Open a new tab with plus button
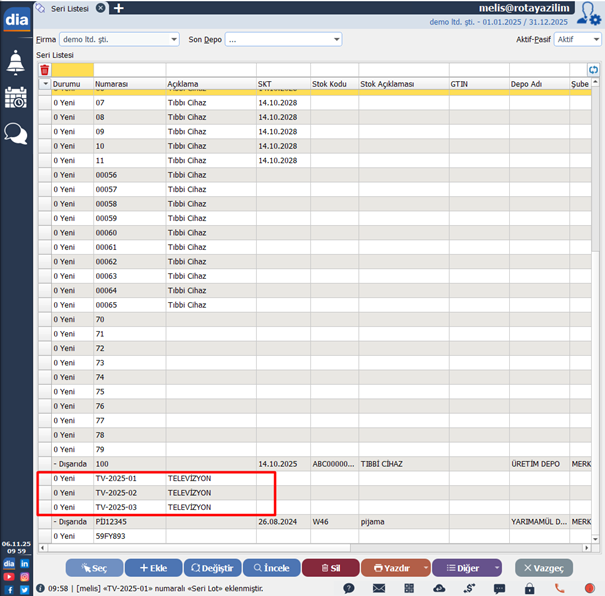Image resolution: width=605 pixels, height=596 pixels. pyautogui.click(x=118, y=8)
